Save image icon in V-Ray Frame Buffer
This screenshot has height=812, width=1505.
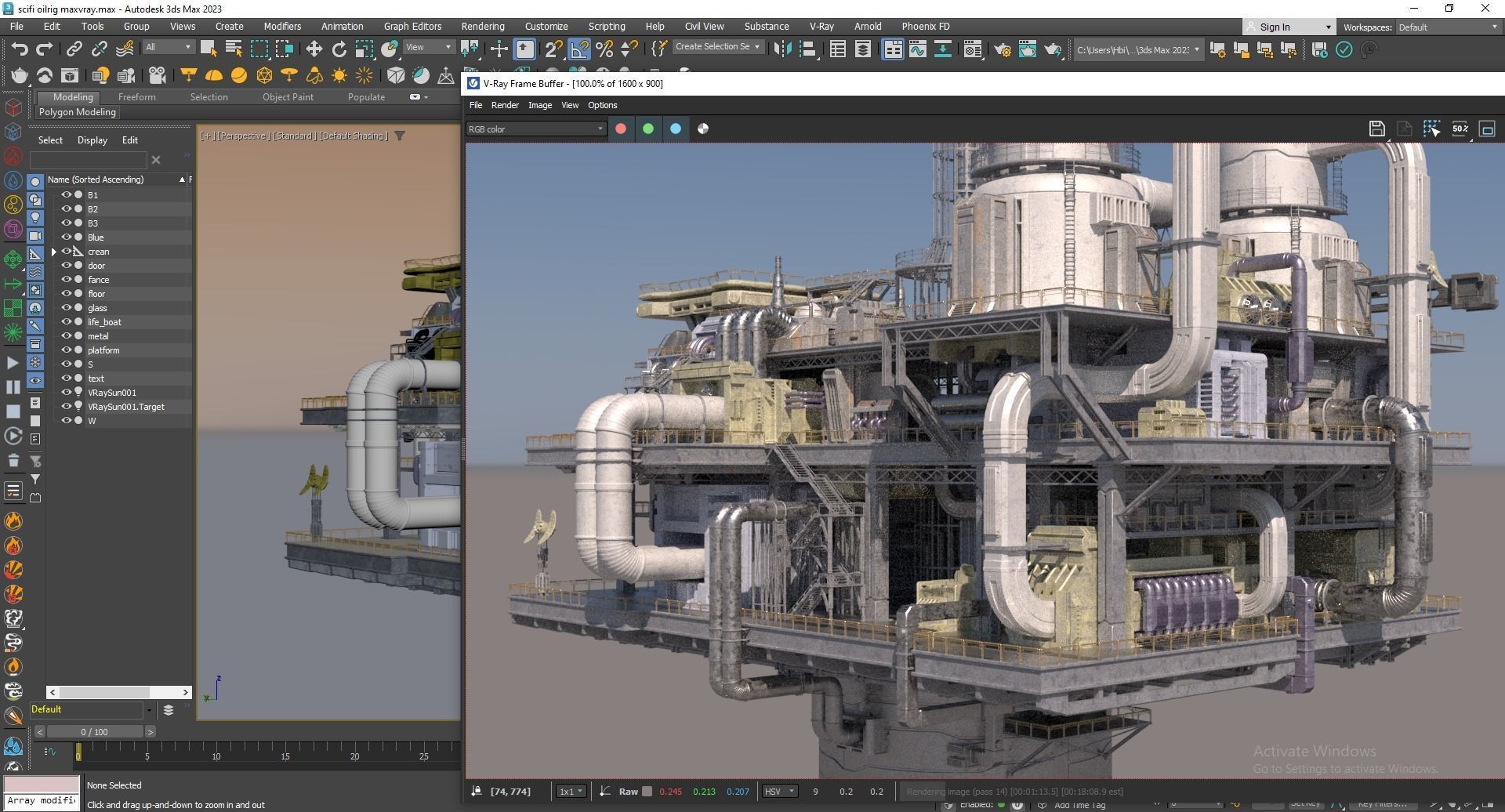1376,129
